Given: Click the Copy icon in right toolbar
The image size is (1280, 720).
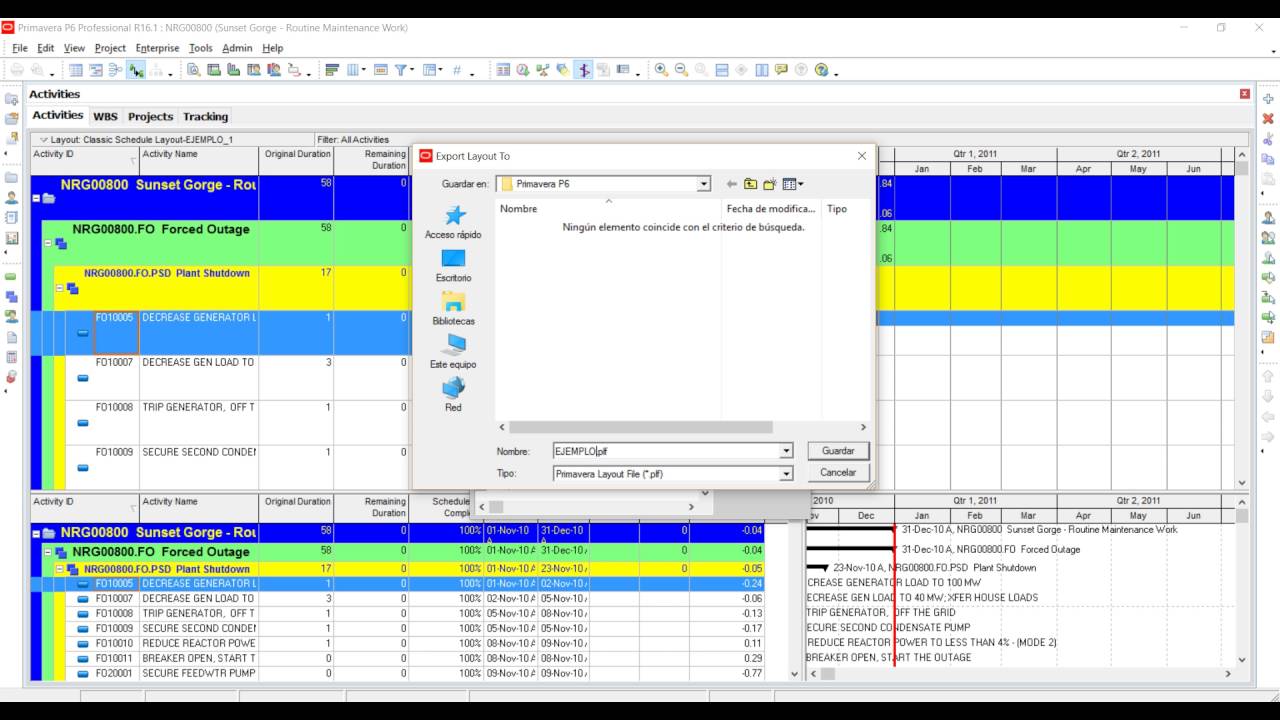Looking at the screenshot, I should coord(1268,159).
